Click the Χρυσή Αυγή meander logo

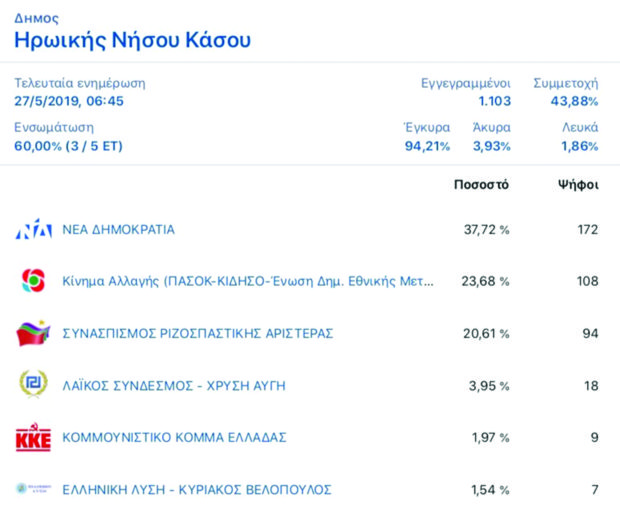[x=33, y=385]
